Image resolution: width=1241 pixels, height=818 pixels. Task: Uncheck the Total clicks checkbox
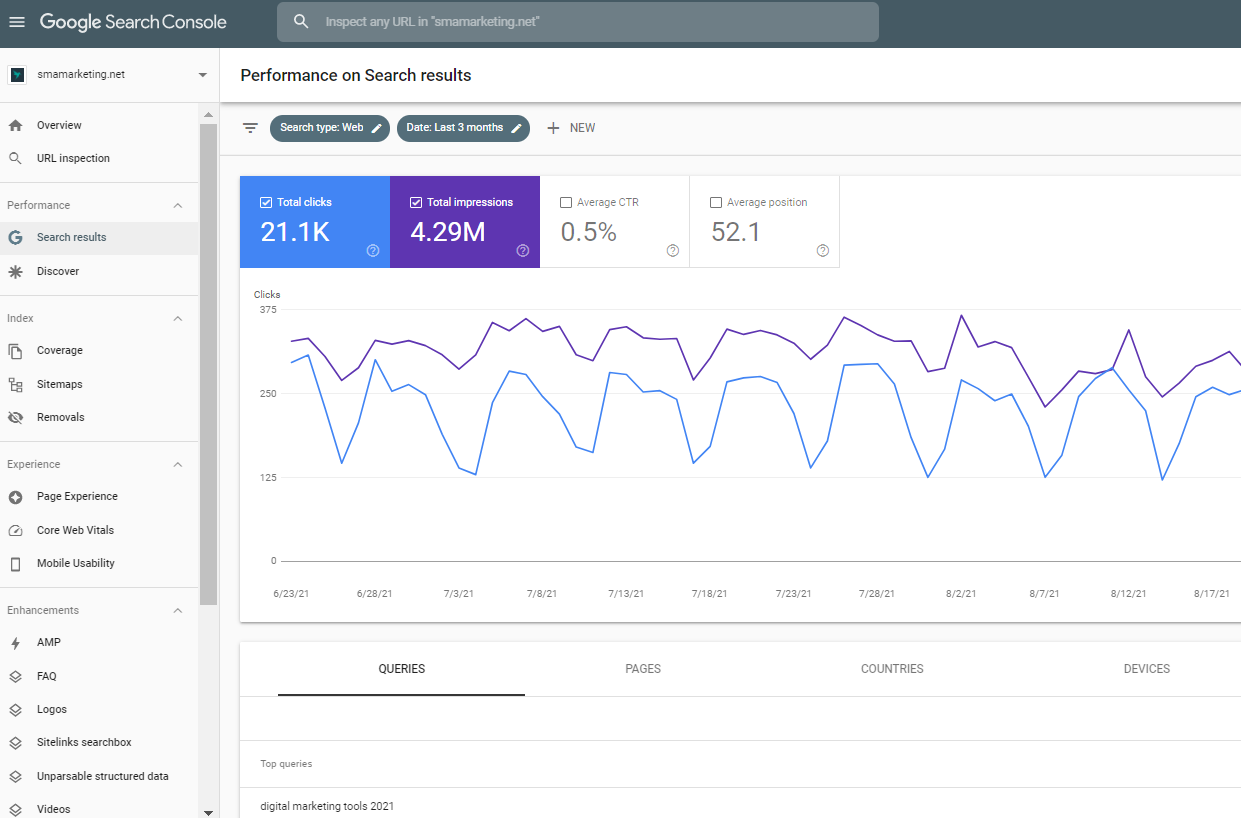click(265, 202)
